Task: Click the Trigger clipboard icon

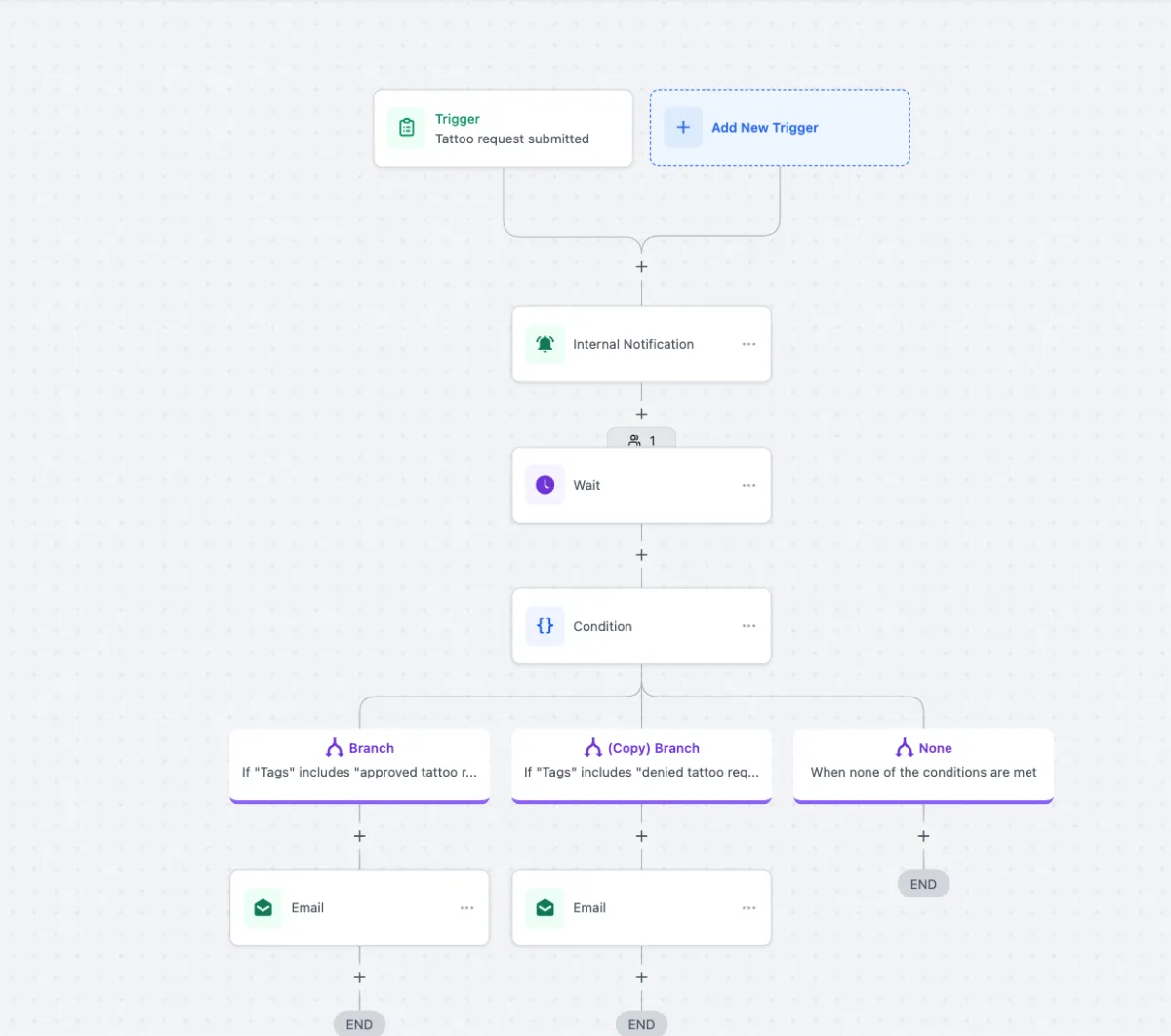Action: click(407, 128)
